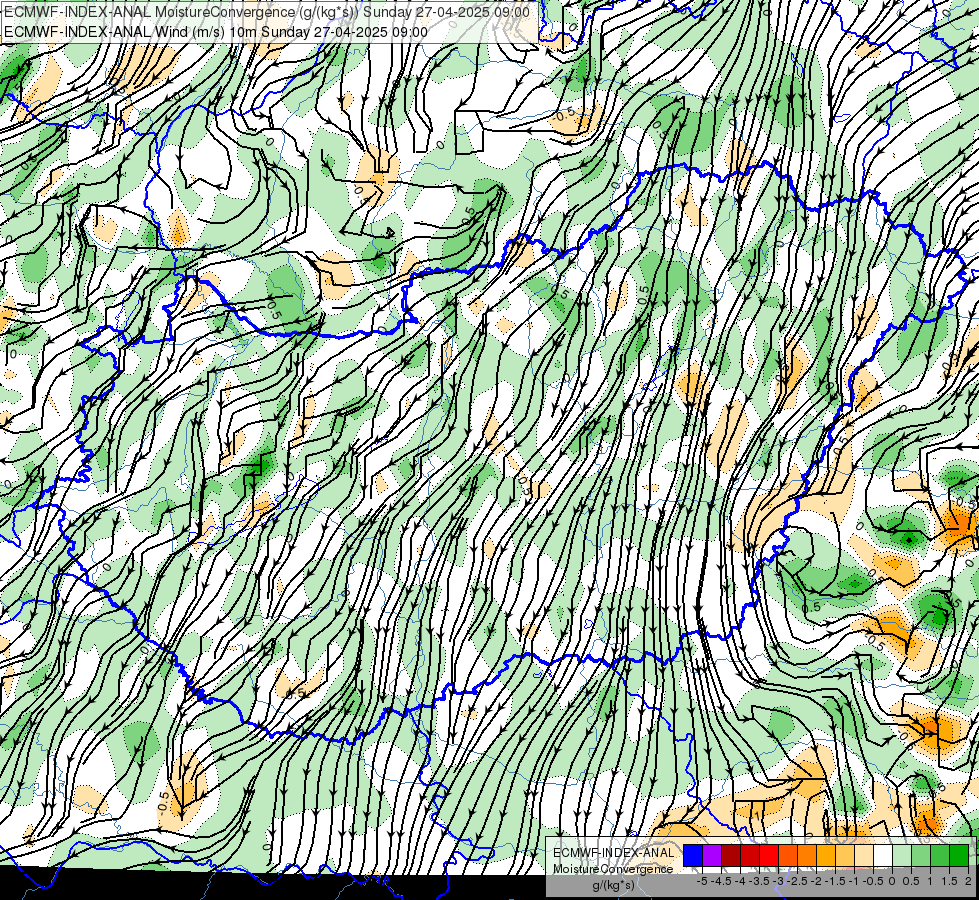Select the white legend swatch
Image resolution: width=979 pixels, height=900 pixels.
883,855
